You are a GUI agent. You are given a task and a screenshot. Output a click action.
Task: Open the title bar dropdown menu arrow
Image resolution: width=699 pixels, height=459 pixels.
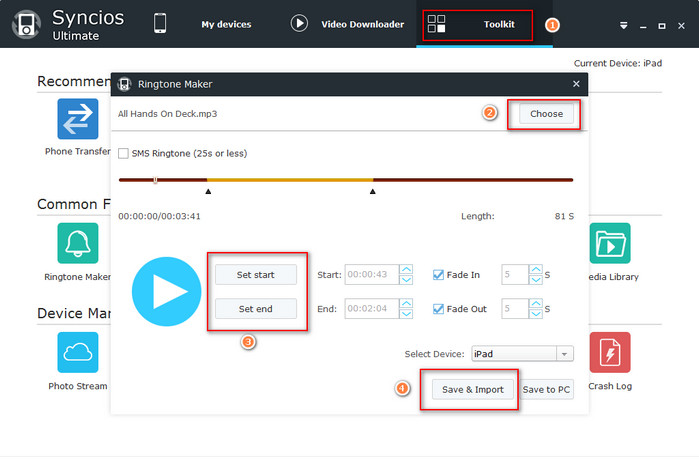click(623, 24)
